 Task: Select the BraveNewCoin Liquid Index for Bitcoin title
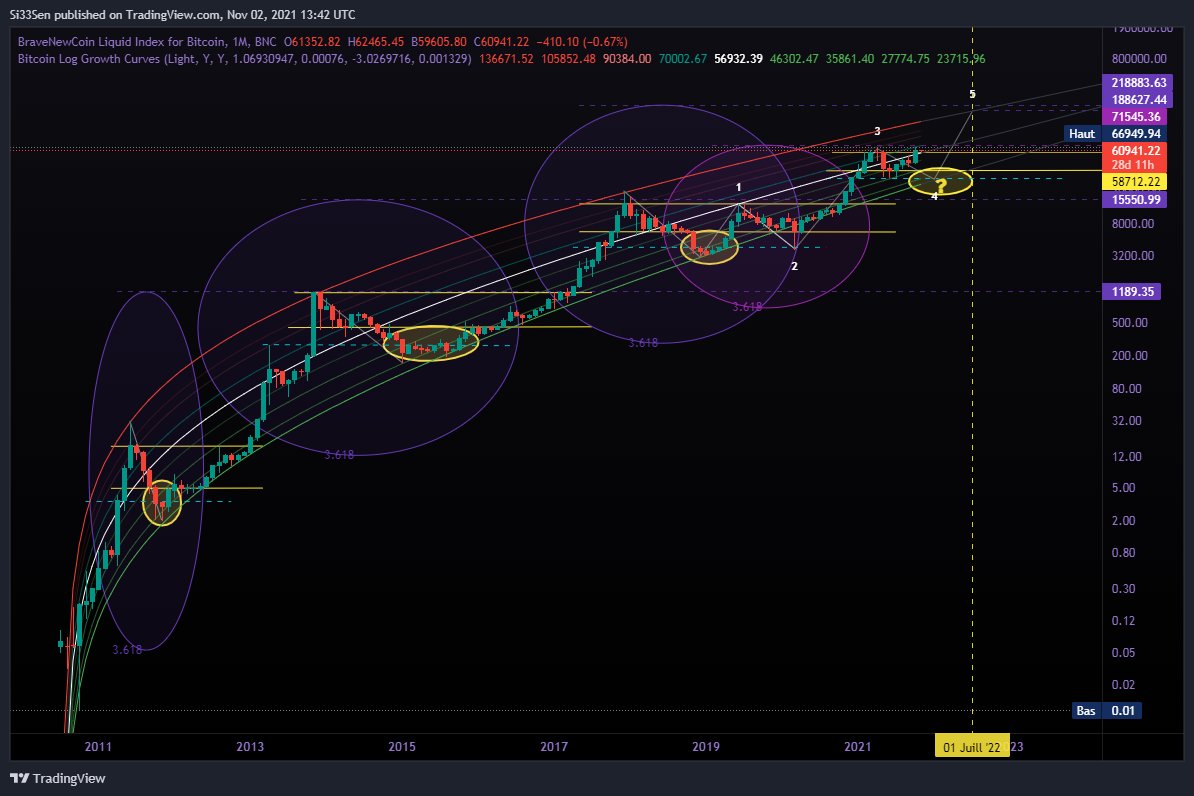click(147, 42)
